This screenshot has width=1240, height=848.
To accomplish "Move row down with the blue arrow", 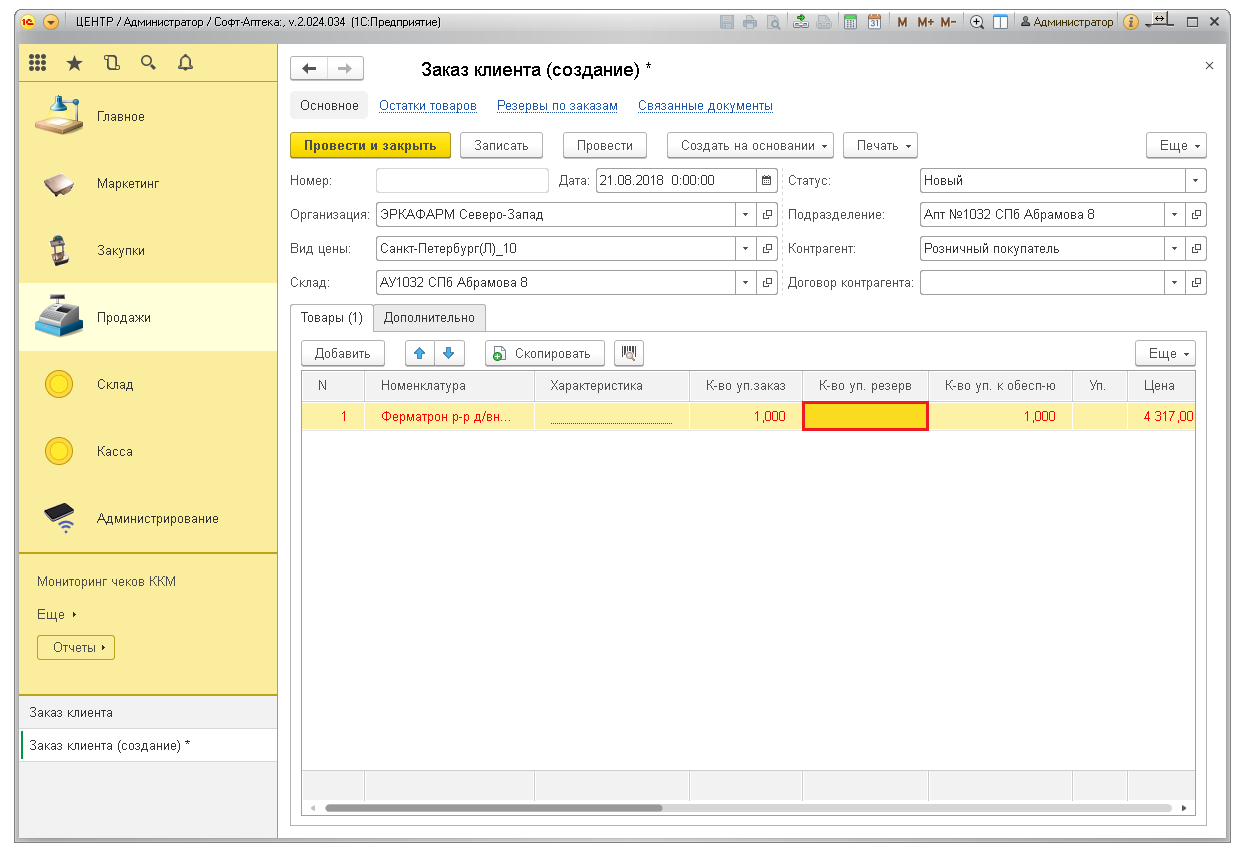I will tap(449, 353).
